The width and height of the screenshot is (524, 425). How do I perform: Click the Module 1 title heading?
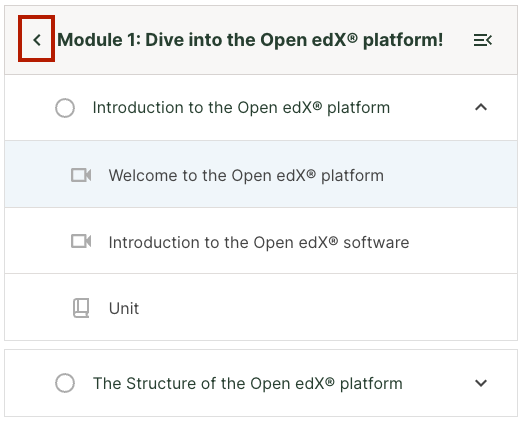(x=250, y=40)
